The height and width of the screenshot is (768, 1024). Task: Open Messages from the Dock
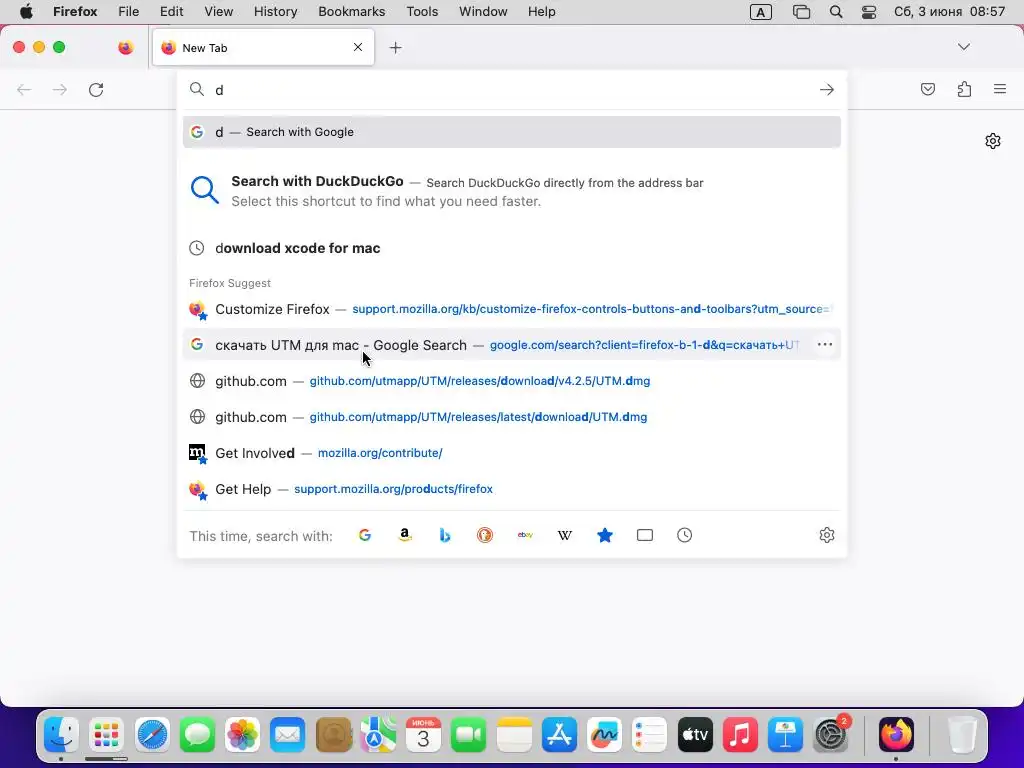197,735
